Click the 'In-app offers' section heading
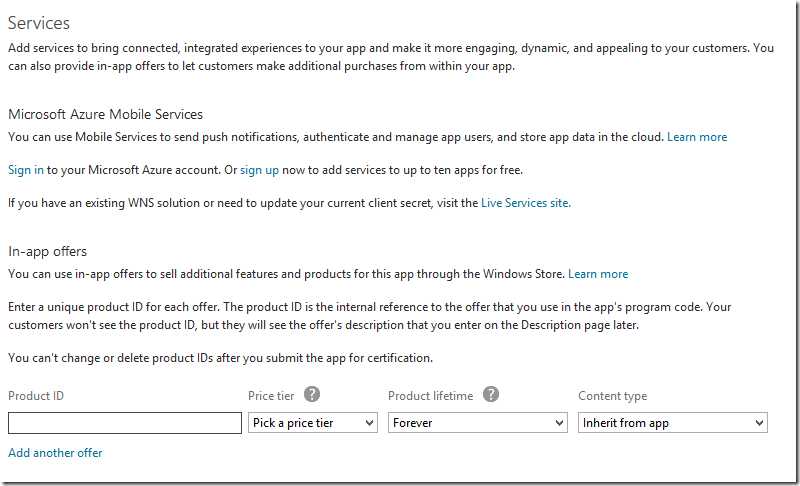 [47, 251]
